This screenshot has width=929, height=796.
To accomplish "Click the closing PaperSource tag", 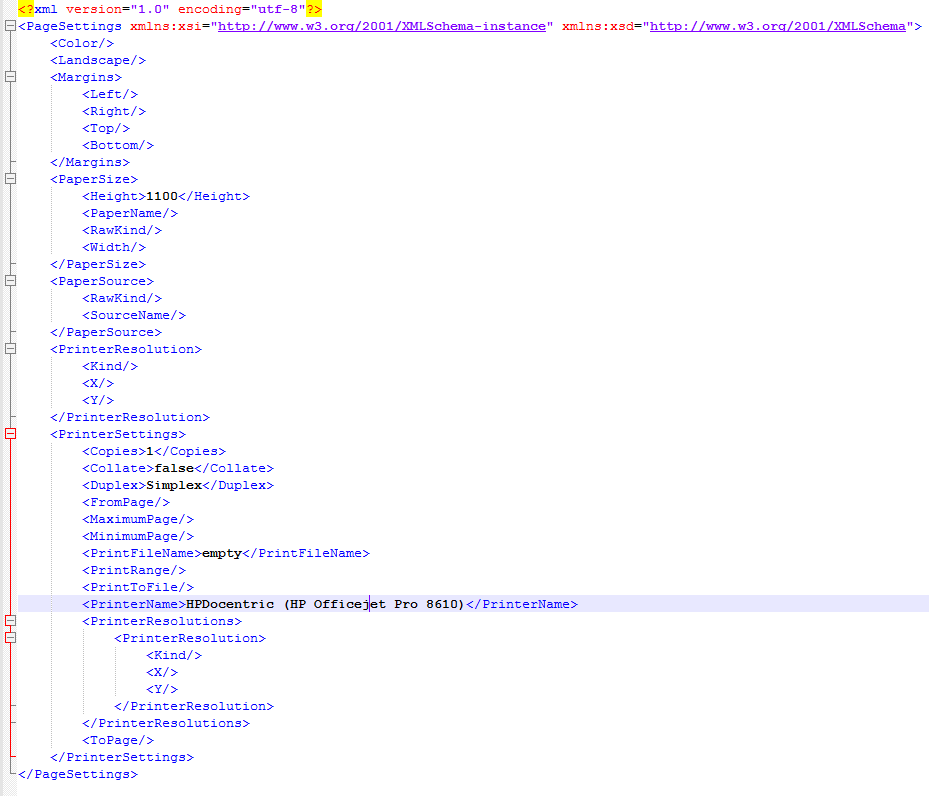I will pos(106,332).
